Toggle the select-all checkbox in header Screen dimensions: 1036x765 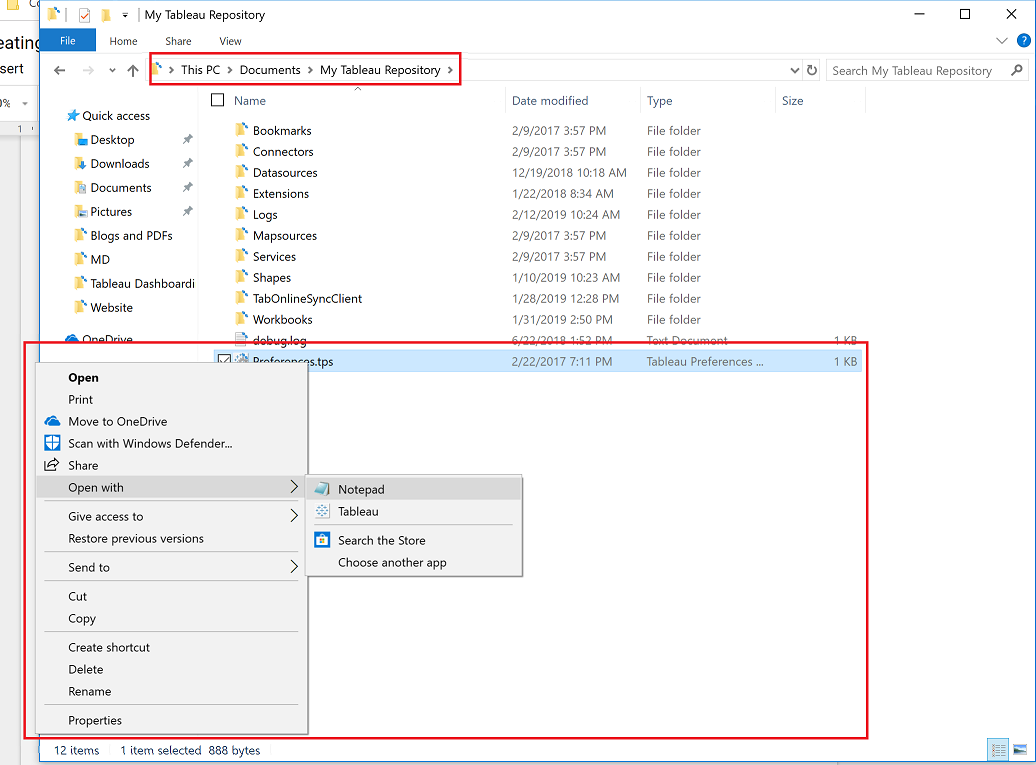217,100
